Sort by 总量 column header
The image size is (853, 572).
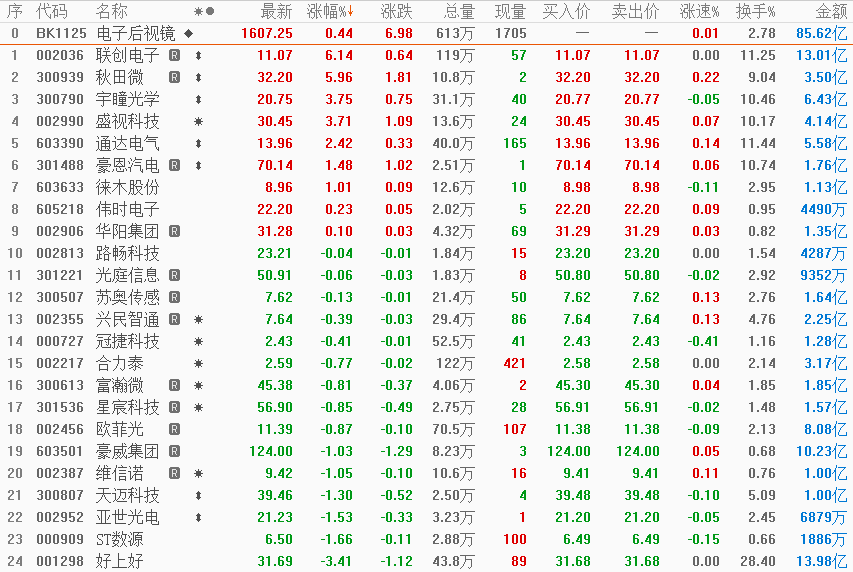click(x=459, y=11)
